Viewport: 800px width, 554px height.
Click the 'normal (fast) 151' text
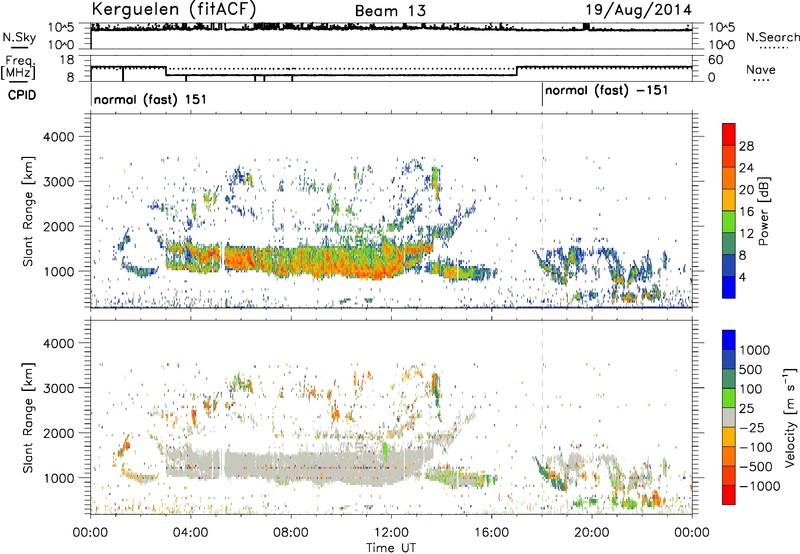(x=150, y=99)
